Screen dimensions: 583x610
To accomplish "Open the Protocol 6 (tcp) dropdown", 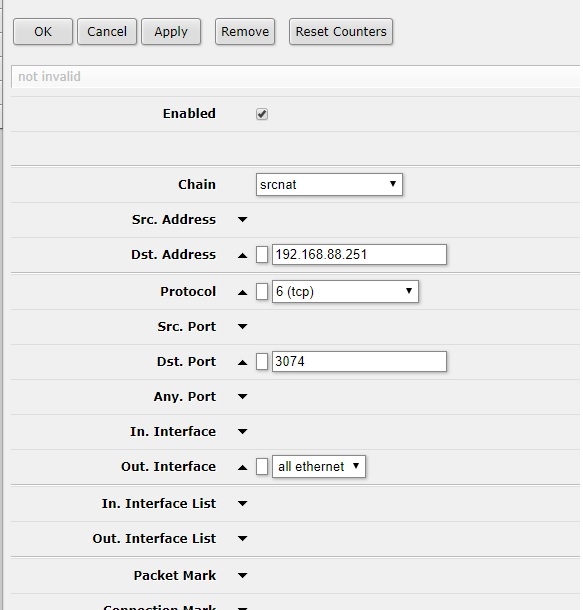I will tap(345, 291).
